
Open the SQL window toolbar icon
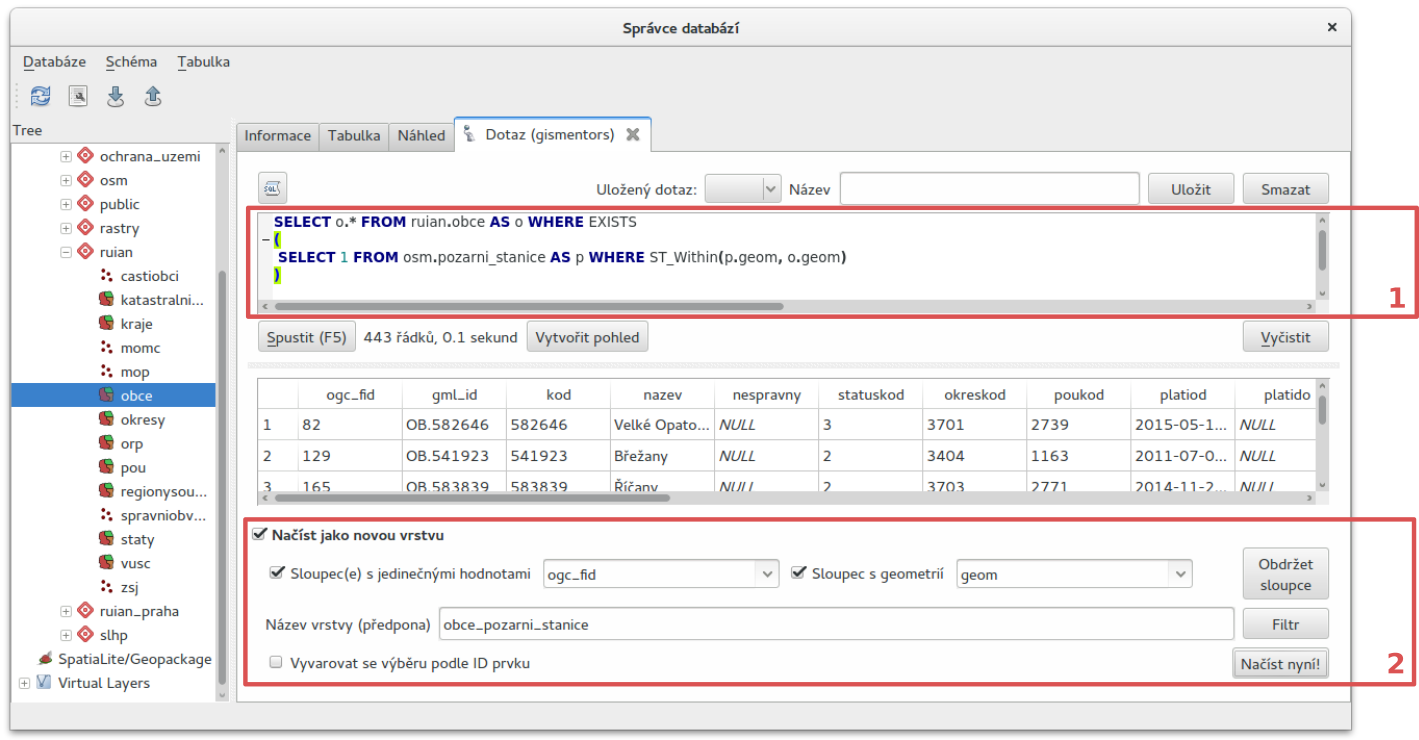[78, 96]
